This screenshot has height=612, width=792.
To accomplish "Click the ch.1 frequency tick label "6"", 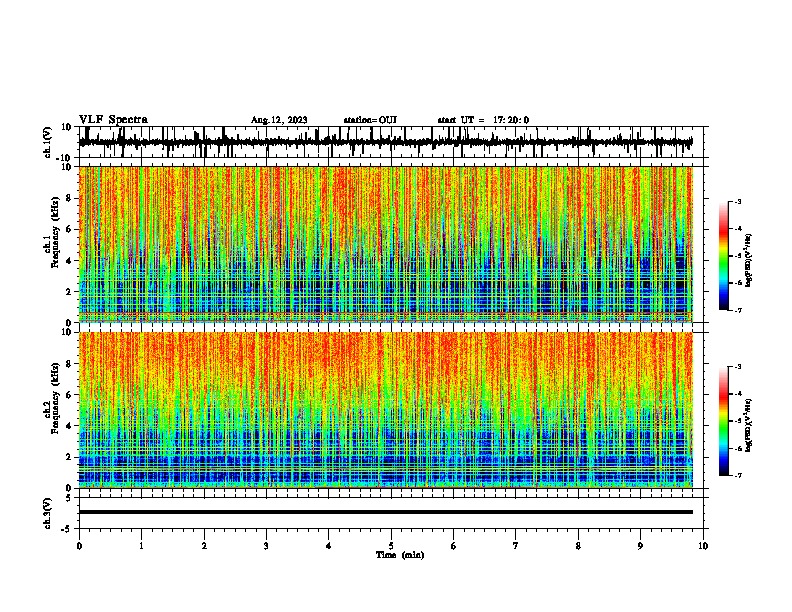I will (69, 229).
